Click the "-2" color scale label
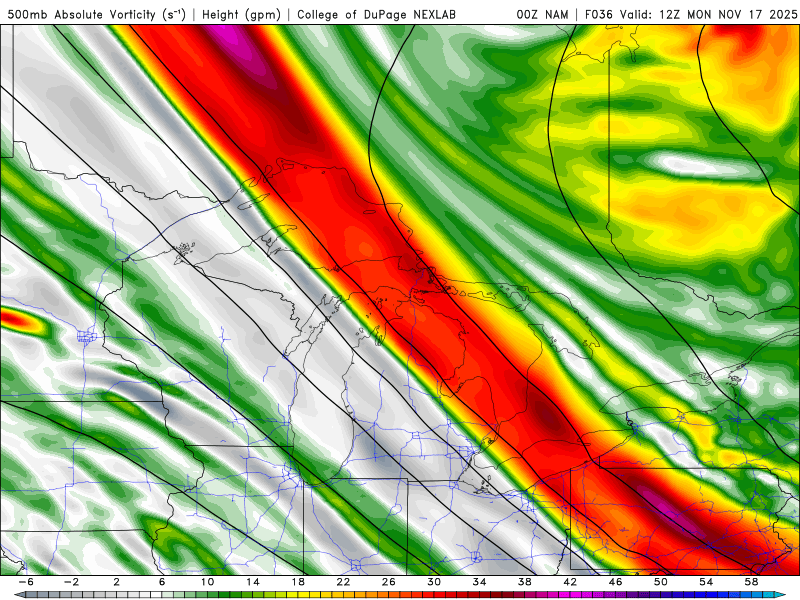The width and height of the screenshot is (800, 600). click(71, 582)
